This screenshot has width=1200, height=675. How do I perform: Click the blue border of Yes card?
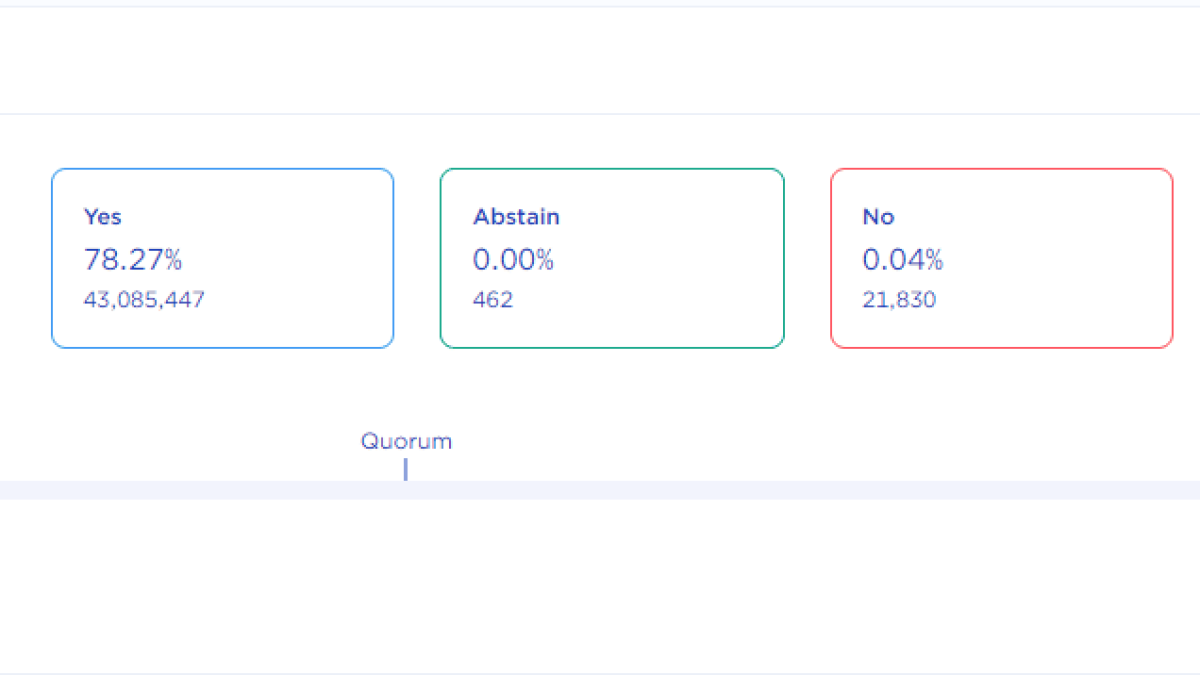(52, 258)
